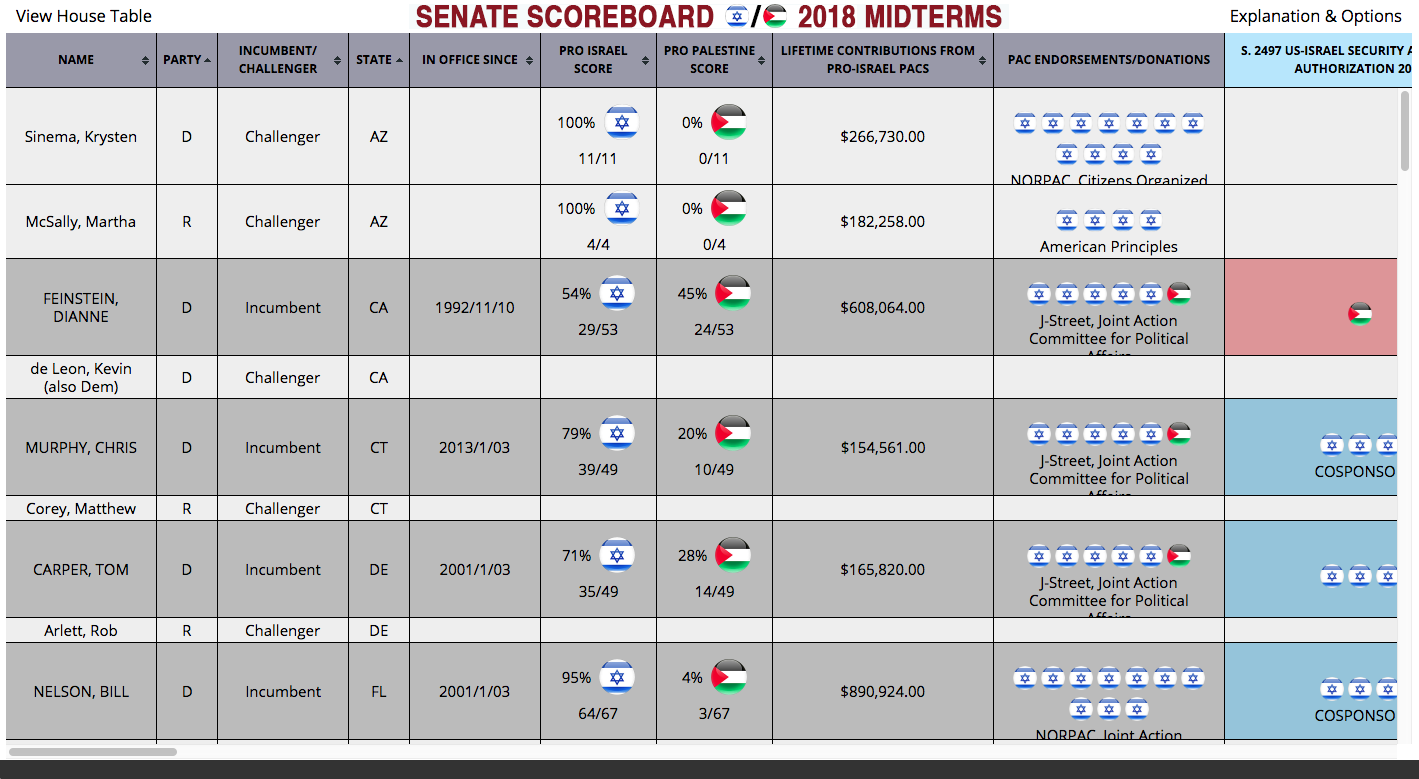Click the Party column header

(x=182, y=60)
